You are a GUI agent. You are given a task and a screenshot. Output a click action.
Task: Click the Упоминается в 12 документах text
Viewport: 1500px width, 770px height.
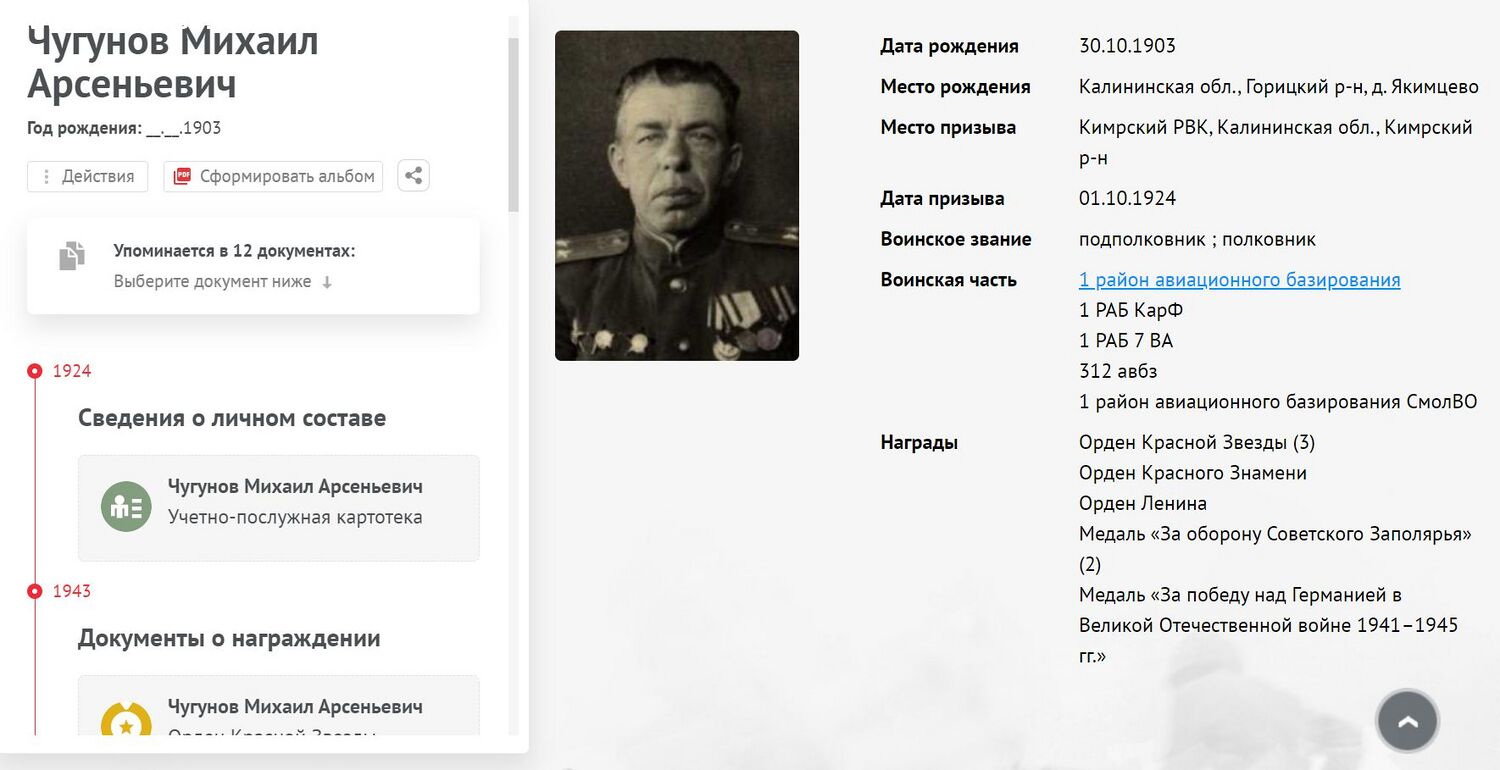pos(234,251)
